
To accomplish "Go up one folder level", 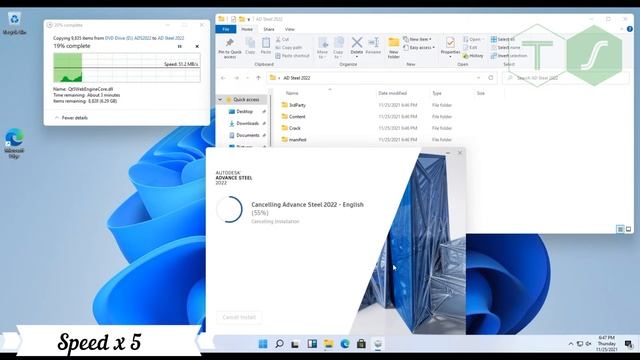I will tap(258, 78).
